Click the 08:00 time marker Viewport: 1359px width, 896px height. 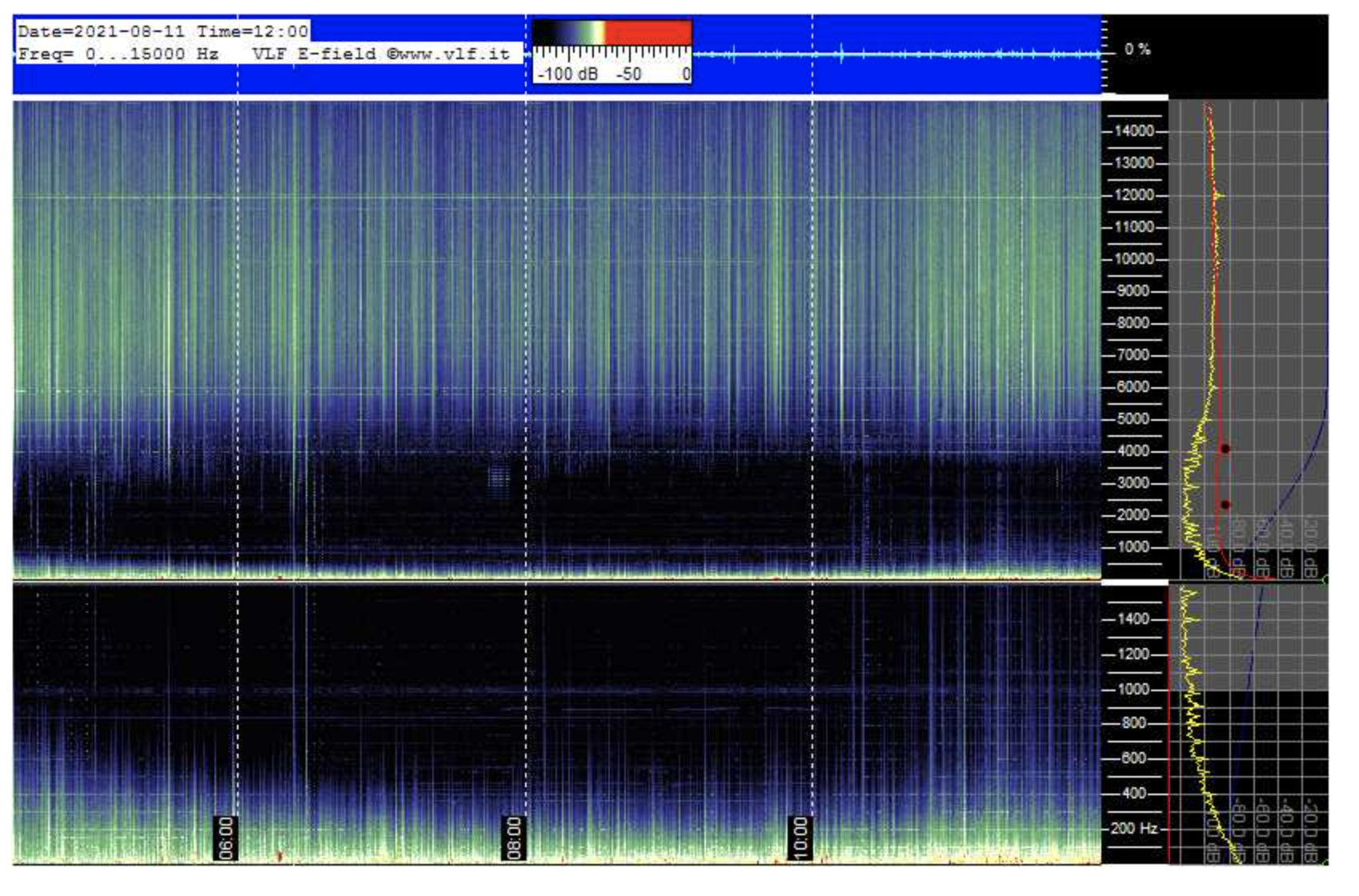point(514,838)
